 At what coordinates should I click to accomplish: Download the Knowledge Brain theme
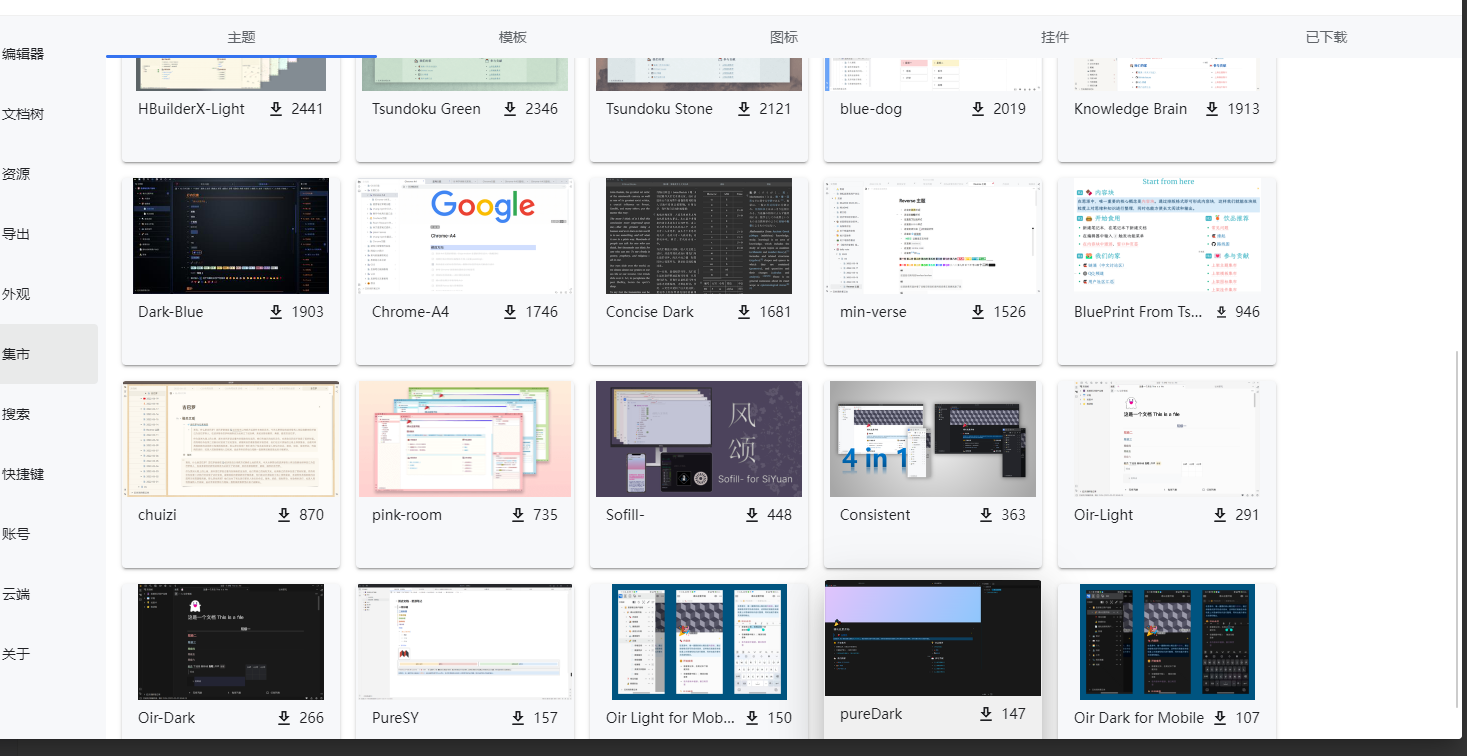tap(1210, 109)
